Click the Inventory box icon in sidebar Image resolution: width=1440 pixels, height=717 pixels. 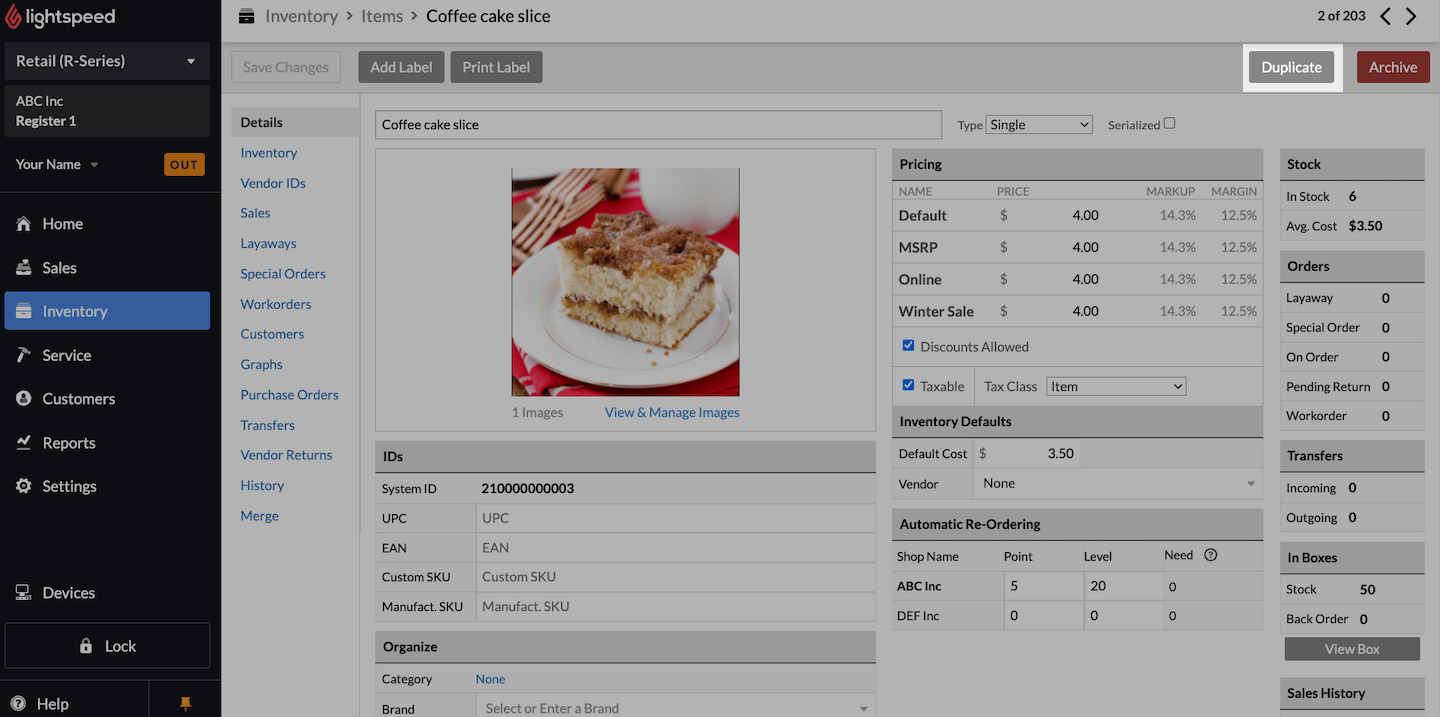click(x=24, y=311)
